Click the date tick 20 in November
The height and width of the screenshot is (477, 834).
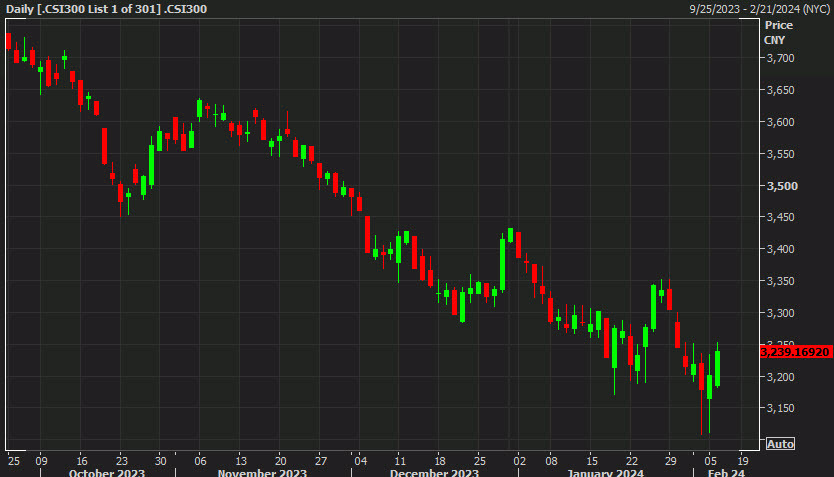pyautogui.click(x=280, y=461)
